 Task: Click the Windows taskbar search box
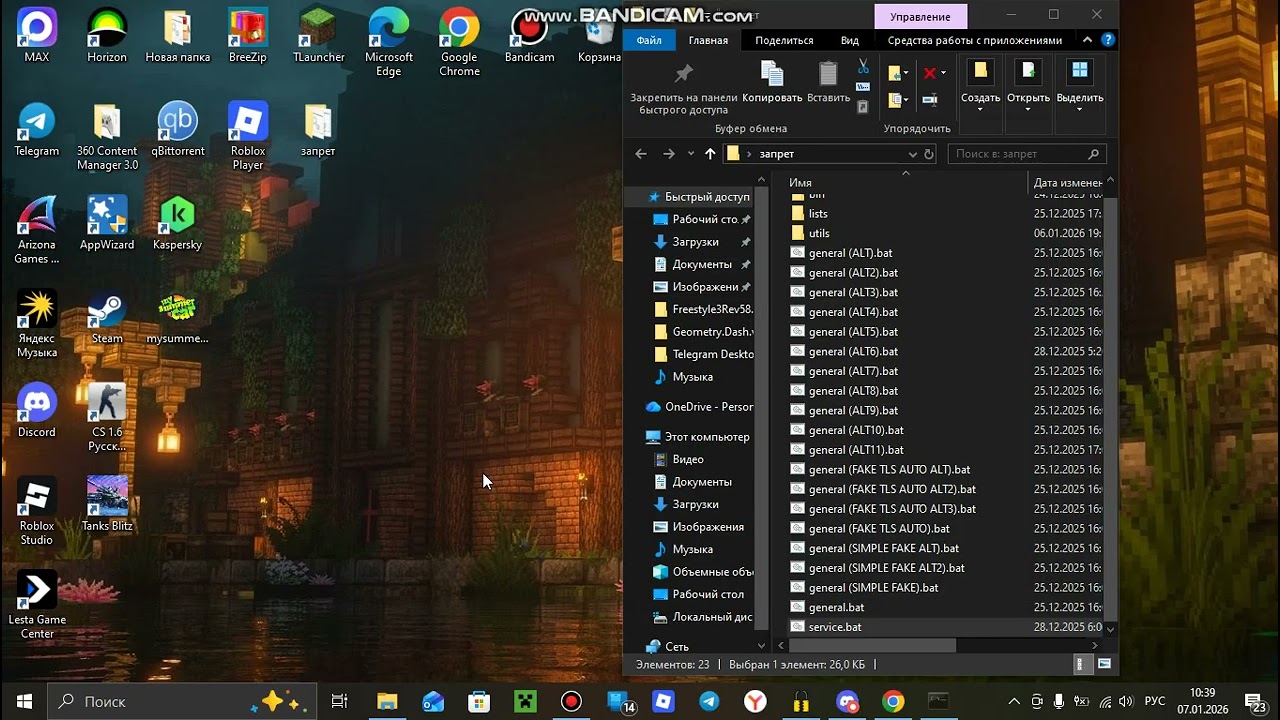[x=182, y=702]
